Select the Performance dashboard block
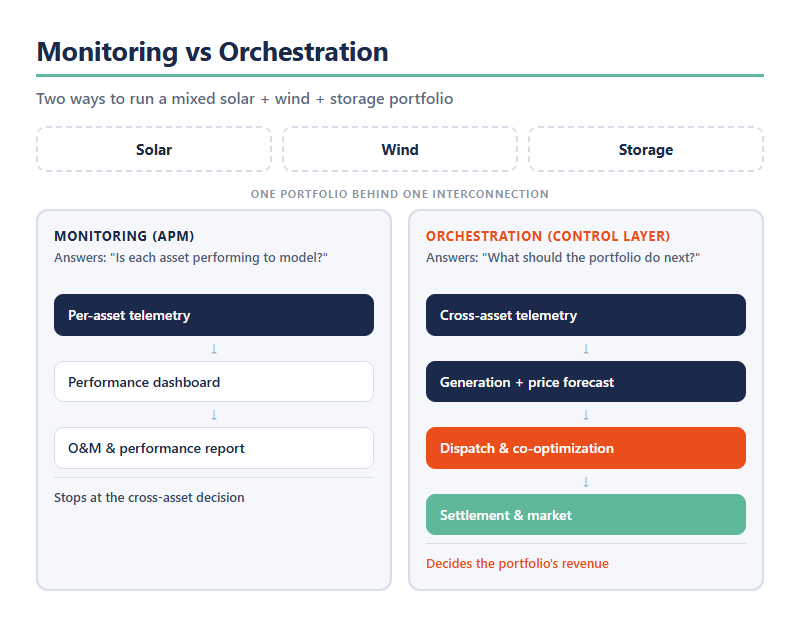 click(214, 382)
